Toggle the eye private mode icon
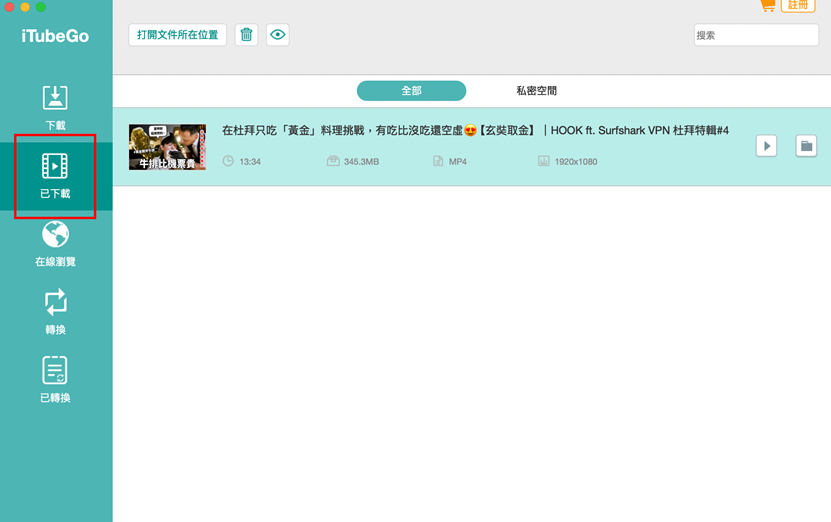Screen dimensions: 831x522 point(278,35)
